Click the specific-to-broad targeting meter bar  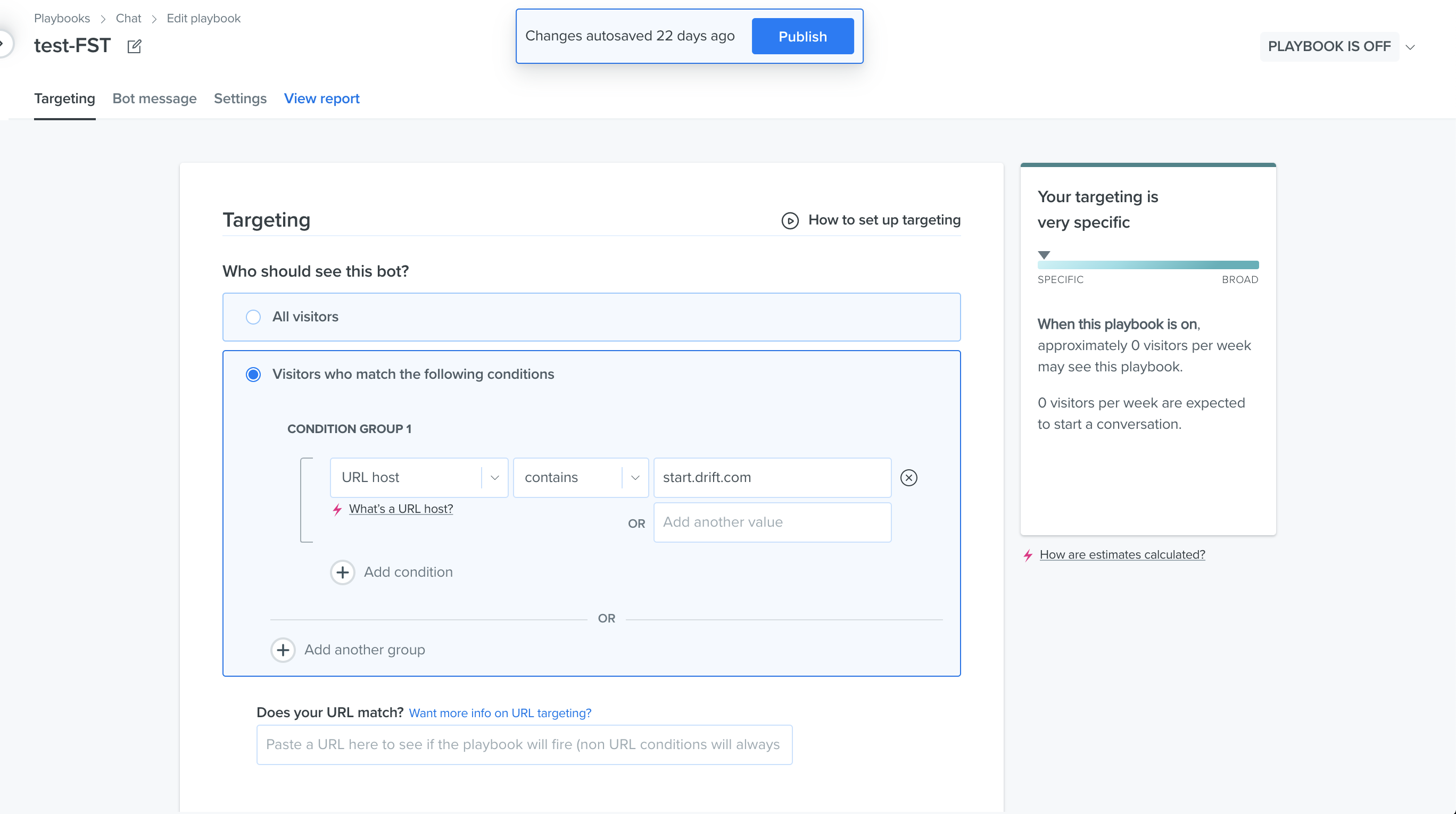pyautogui.click(x=1148, y=265)
